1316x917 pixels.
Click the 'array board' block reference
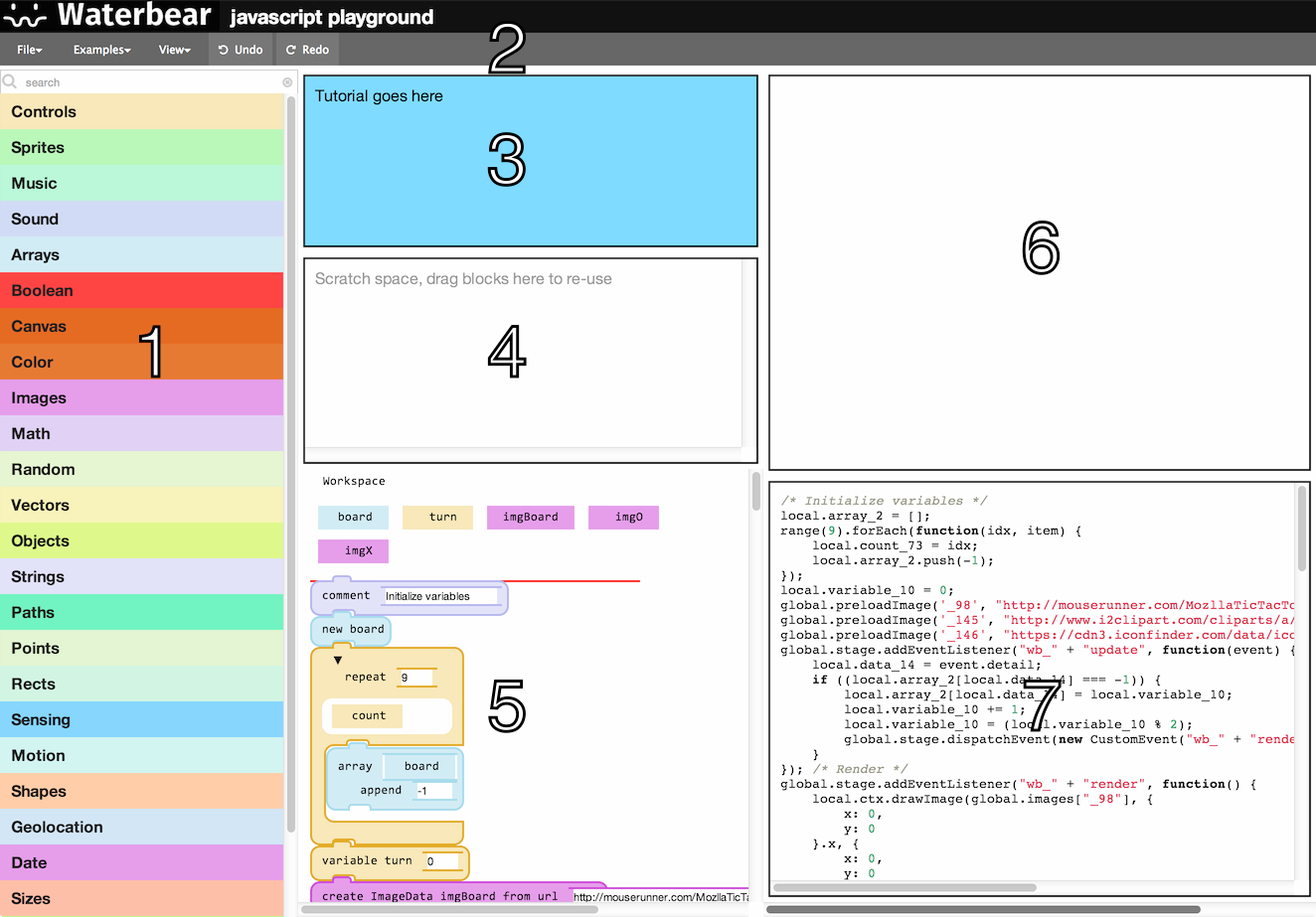point(421,766)
